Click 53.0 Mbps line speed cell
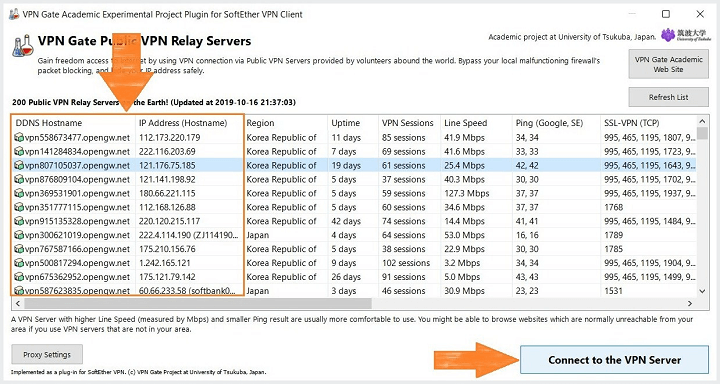 tap(464, 235)
